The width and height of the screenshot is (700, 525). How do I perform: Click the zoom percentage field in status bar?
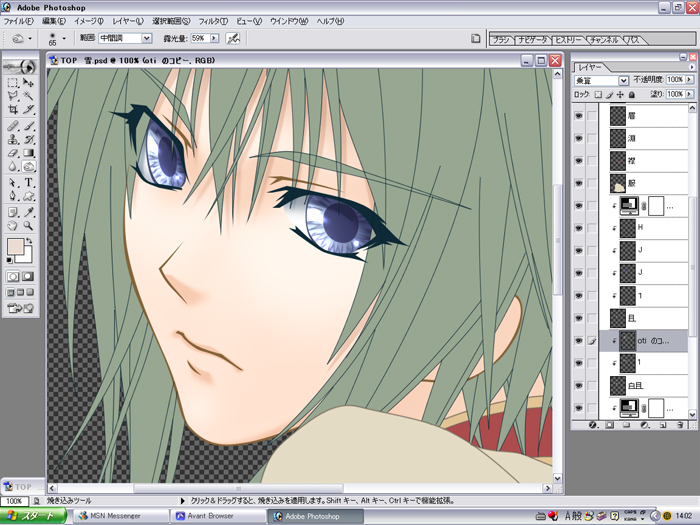[14, 501]
